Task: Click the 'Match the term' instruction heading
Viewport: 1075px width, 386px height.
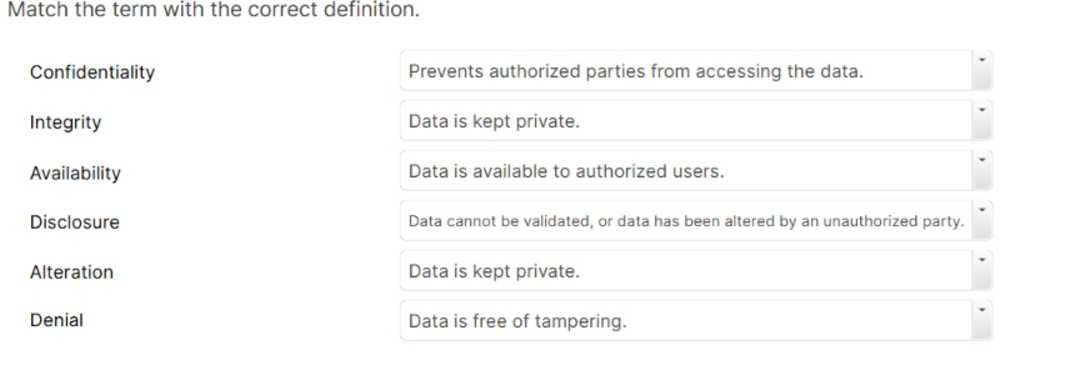Action: click(x=213, y=10)
